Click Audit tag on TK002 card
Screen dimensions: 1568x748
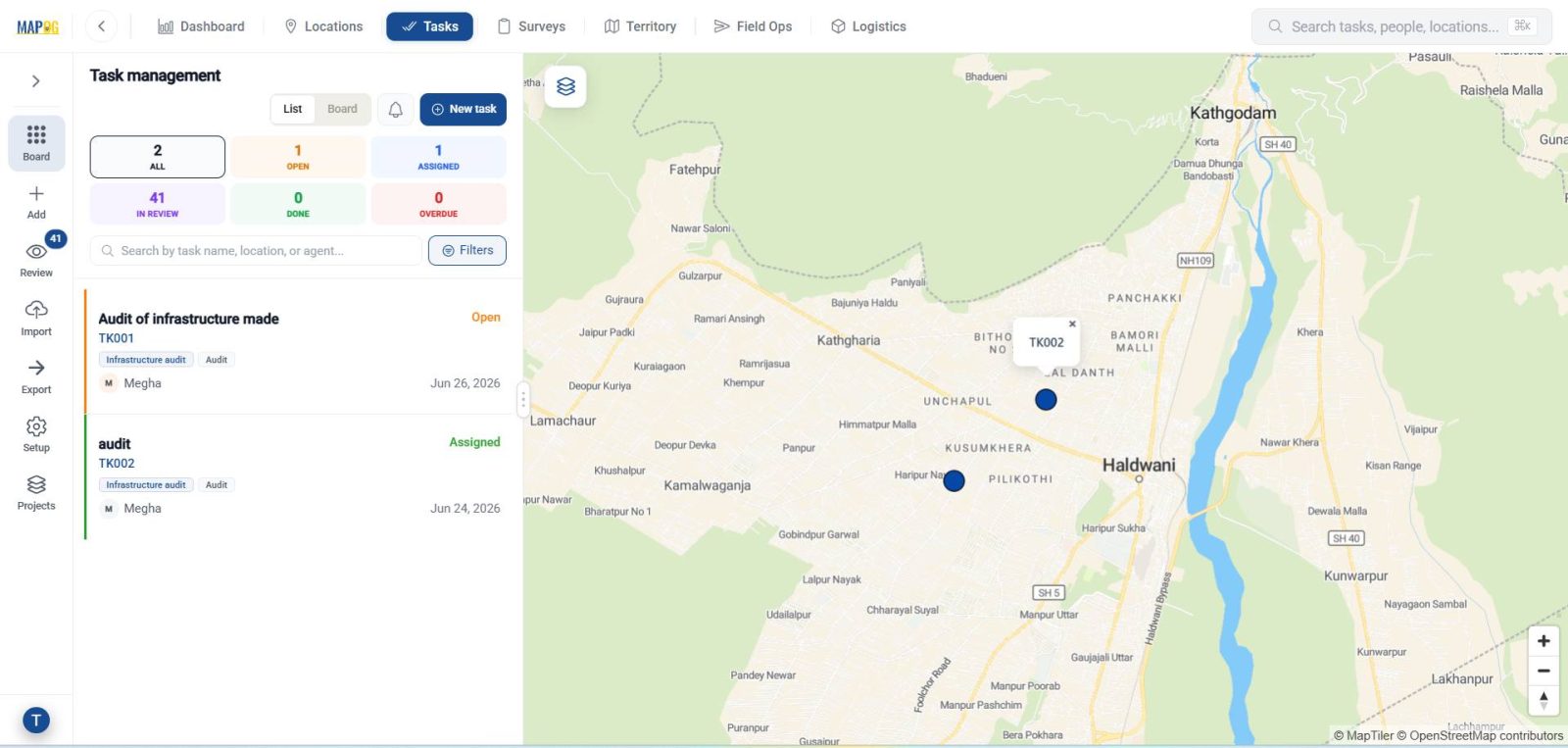coord(217,485)
